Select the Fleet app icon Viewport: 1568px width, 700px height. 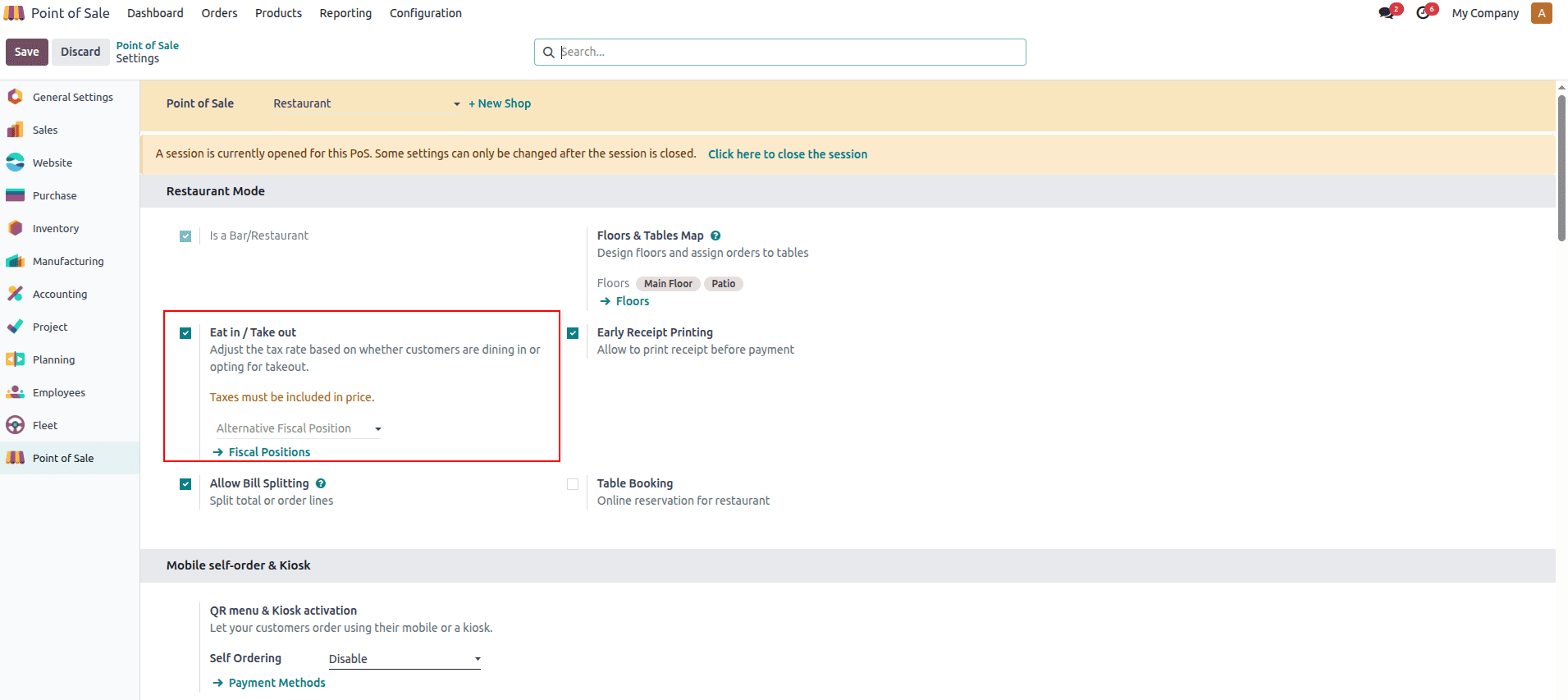(x=15, y=425)
